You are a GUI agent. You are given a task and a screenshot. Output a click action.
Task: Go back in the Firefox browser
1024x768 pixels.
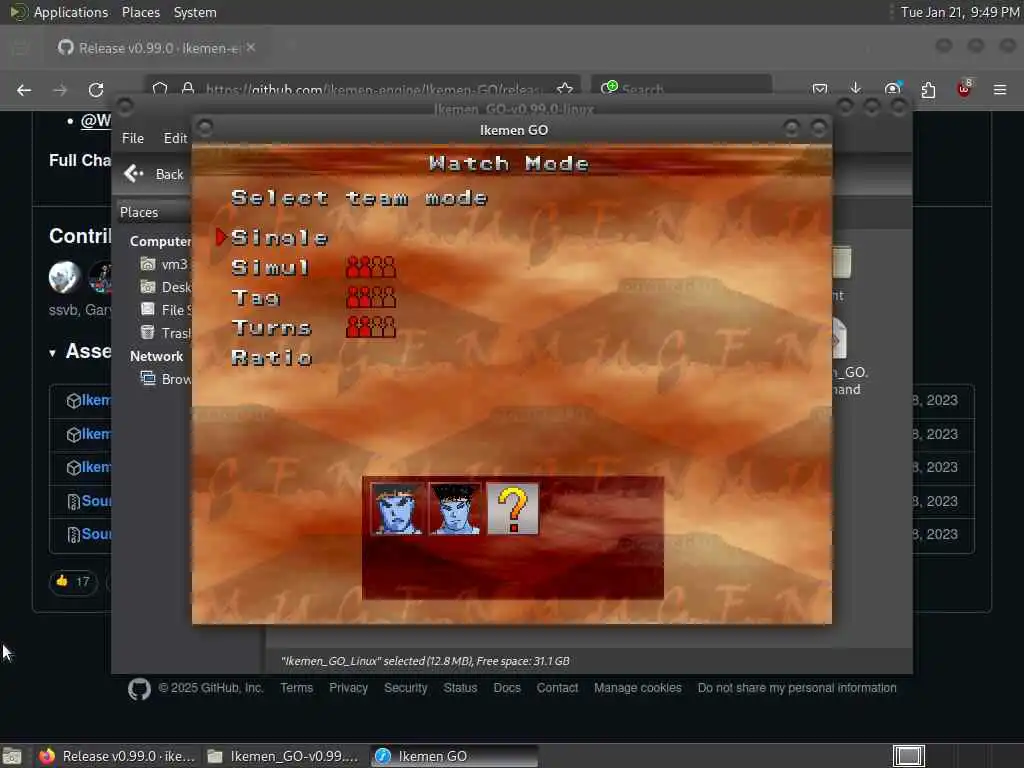[24, 90]
